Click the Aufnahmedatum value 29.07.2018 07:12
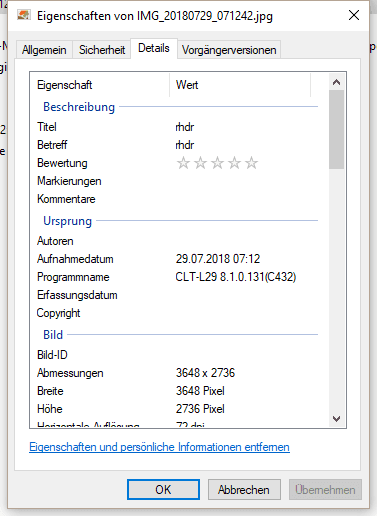Viewport: 377px width, 516px height. [218, 259]
